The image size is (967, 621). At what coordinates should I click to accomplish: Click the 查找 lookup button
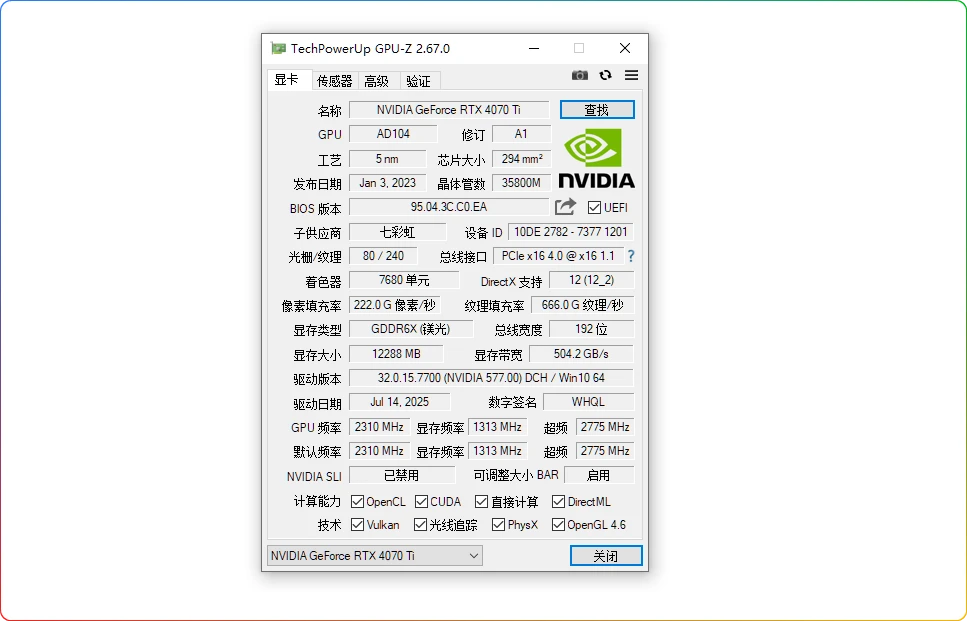coord(597,110)
